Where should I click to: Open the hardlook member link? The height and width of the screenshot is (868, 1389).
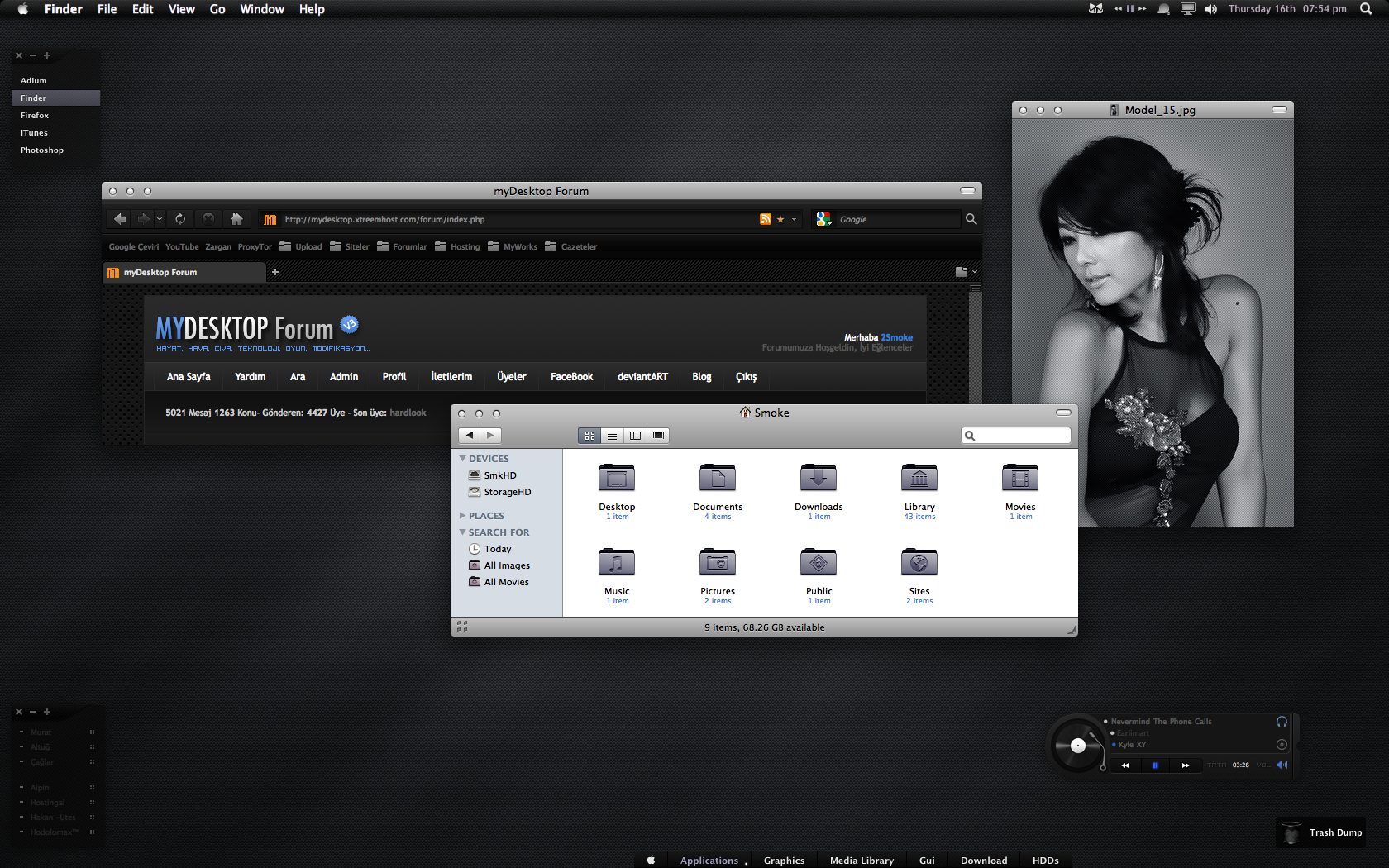[408, 413]
